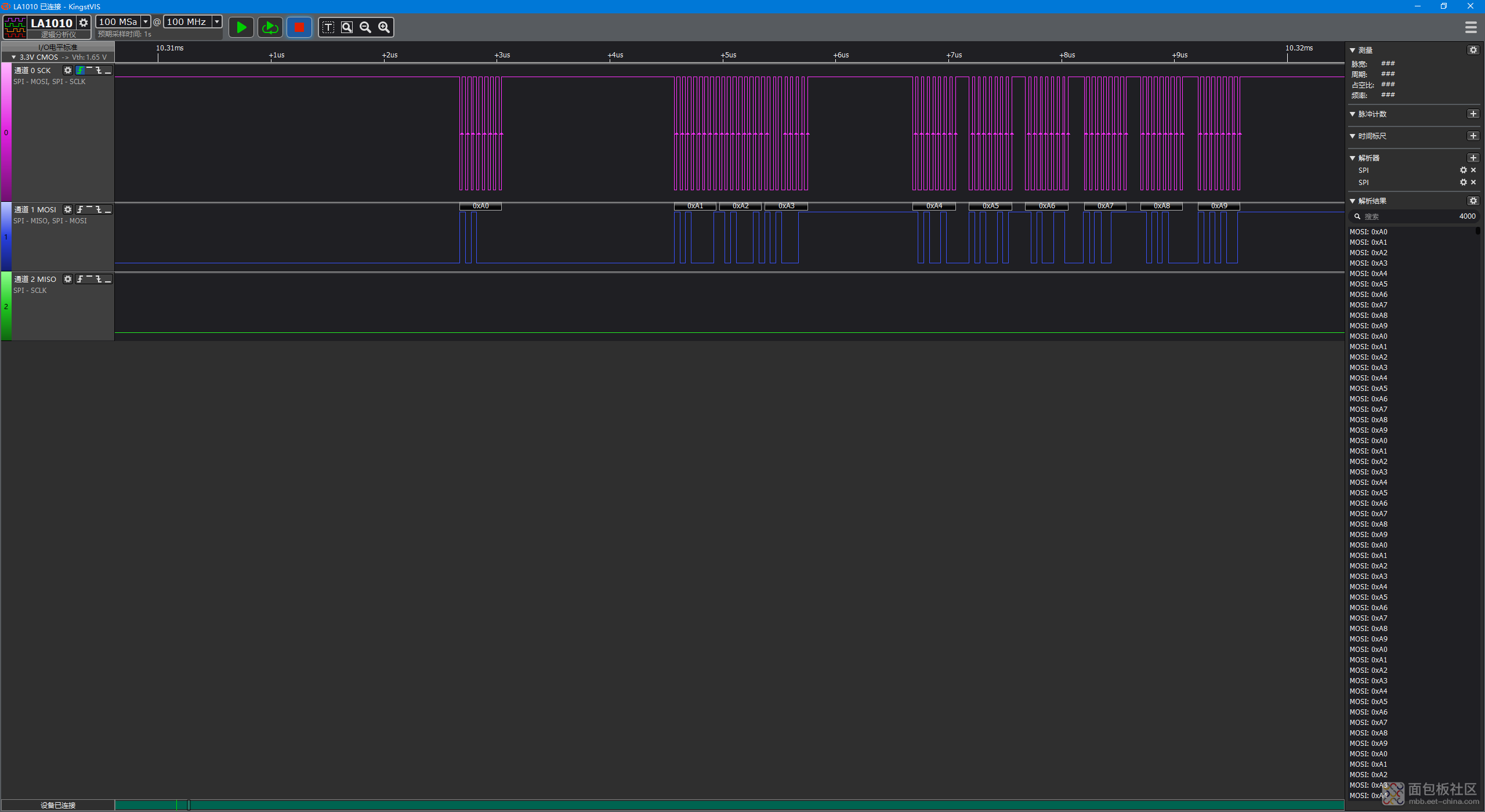Open settings of the second SPI analyzer
The width and height of the screenshot is (1485, 812).
(1464, 183)
